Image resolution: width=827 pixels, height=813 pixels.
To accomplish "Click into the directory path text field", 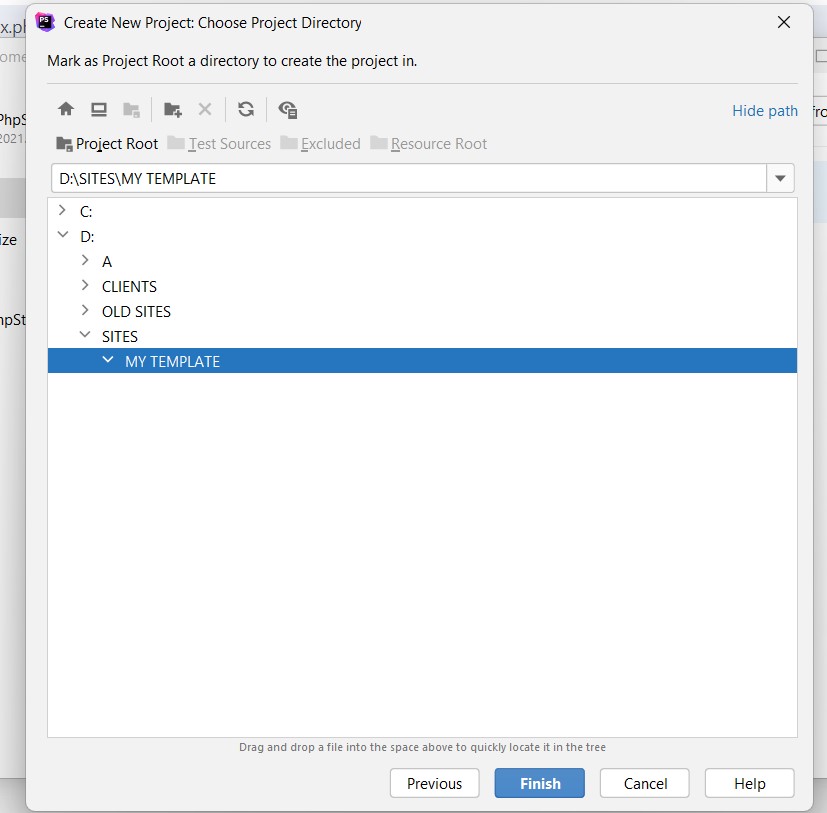I will click(x=400, y=179).
